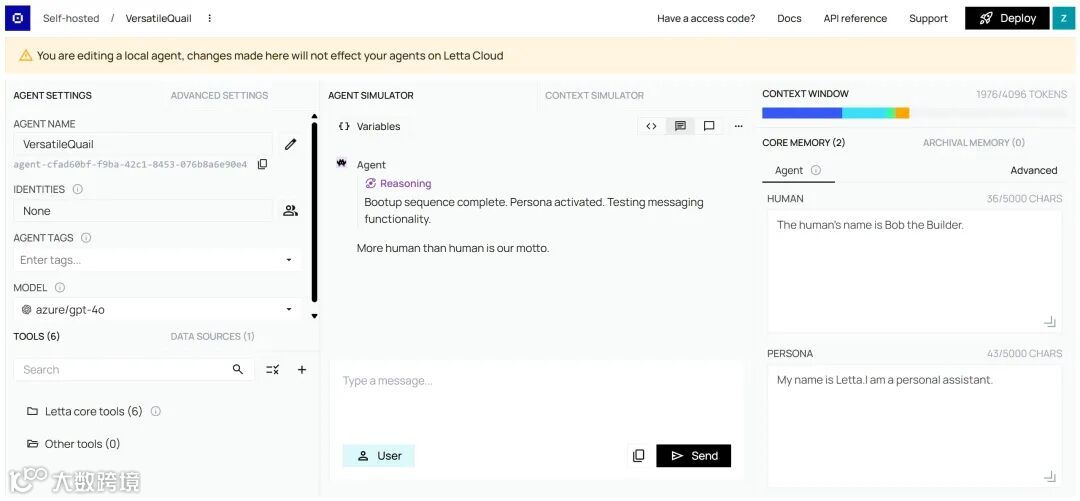Open the Archival Memory tab

pyautogui.click(x=973, y=143)
